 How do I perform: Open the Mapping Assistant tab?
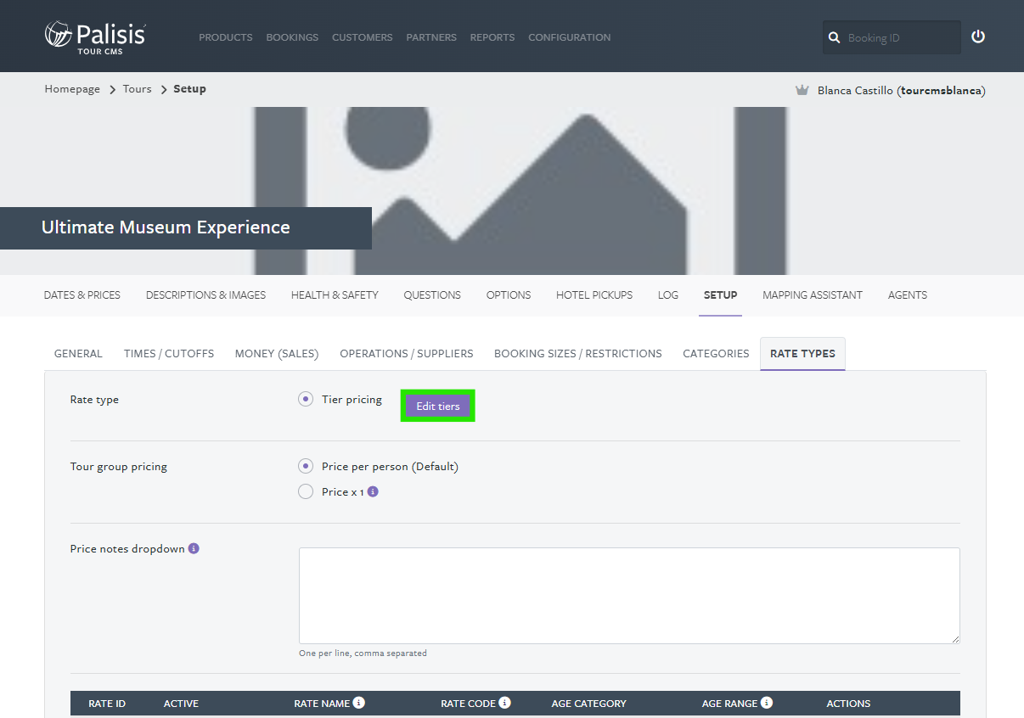812,295
